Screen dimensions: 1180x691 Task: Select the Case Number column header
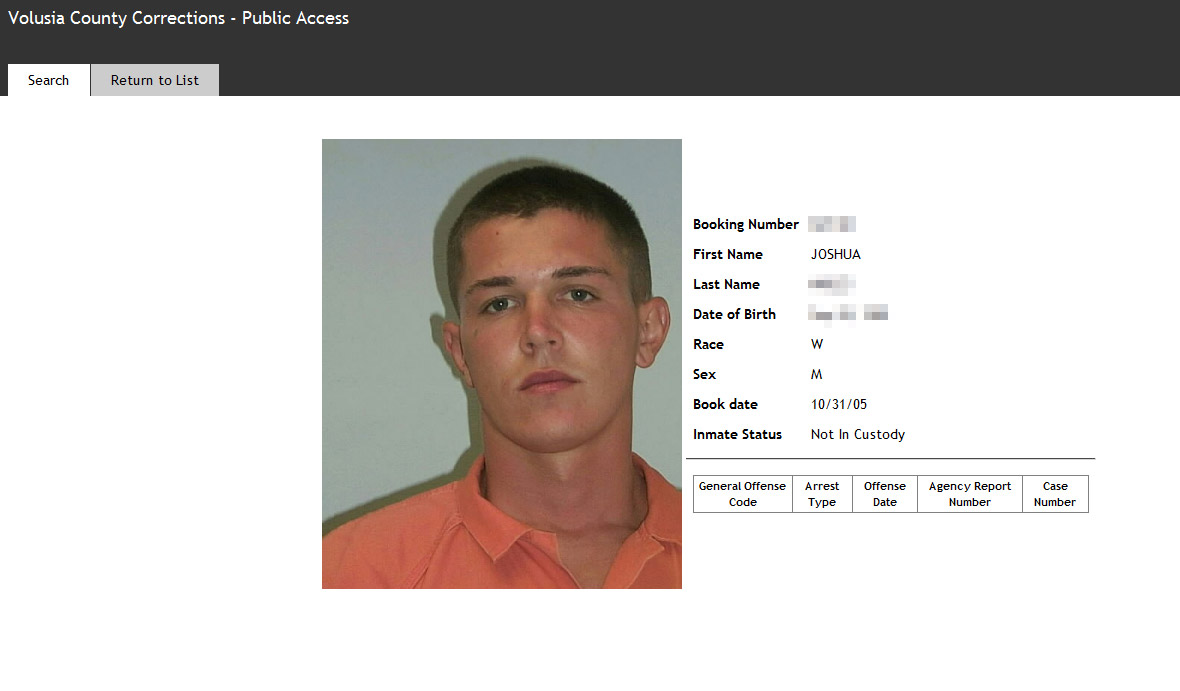pos(1055,494)
